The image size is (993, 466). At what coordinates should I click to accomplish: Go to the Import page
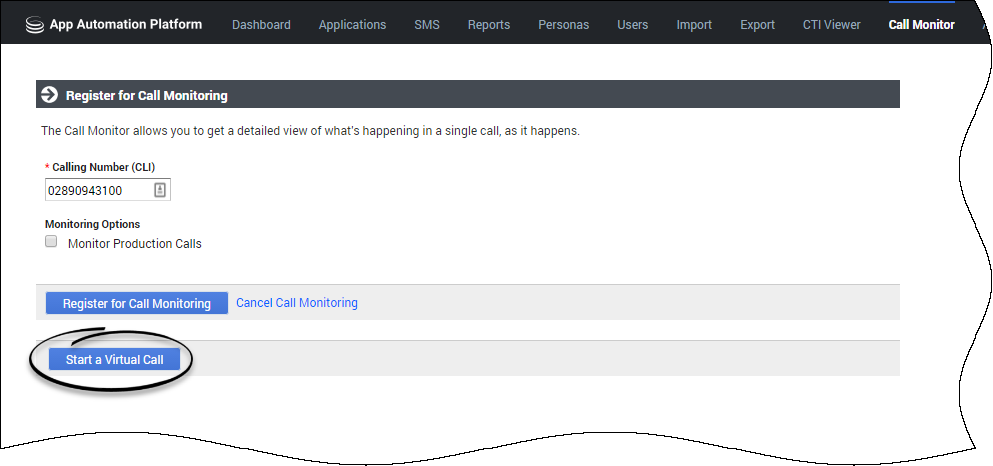tap(694, 25)
